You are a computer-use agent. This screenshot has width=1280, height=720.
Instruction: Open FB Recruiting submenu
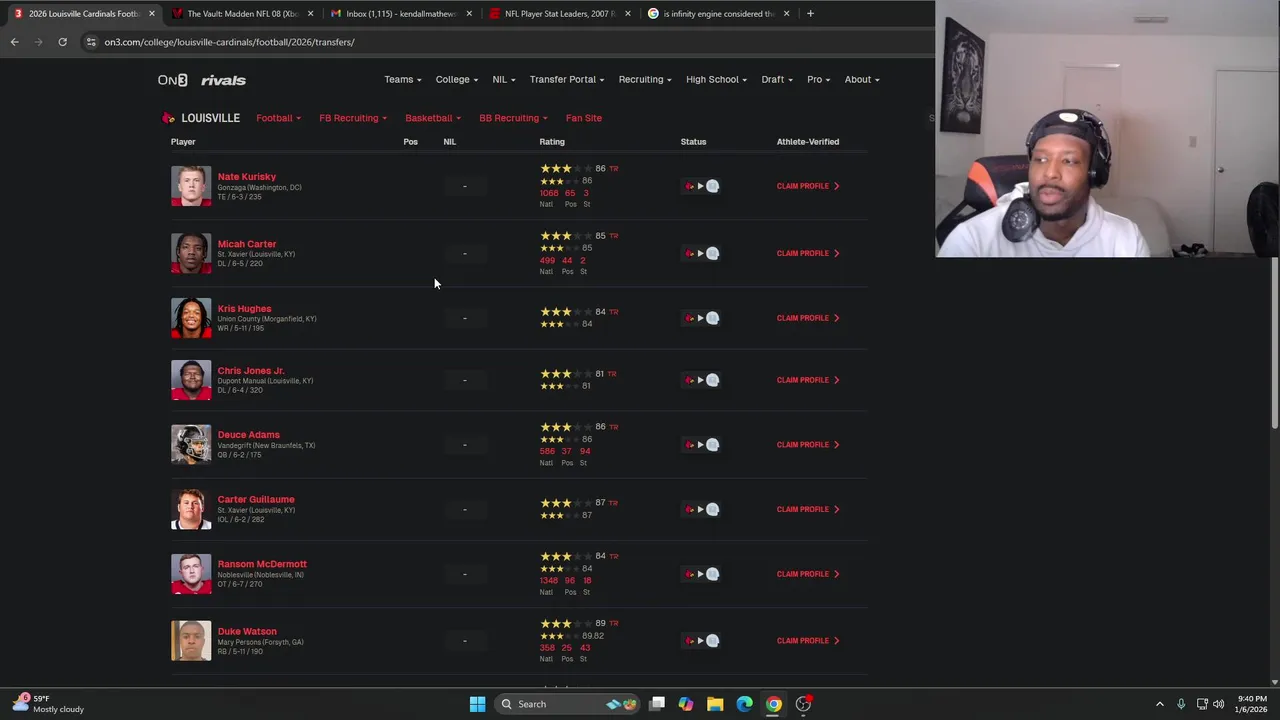(x=353, y=118)
